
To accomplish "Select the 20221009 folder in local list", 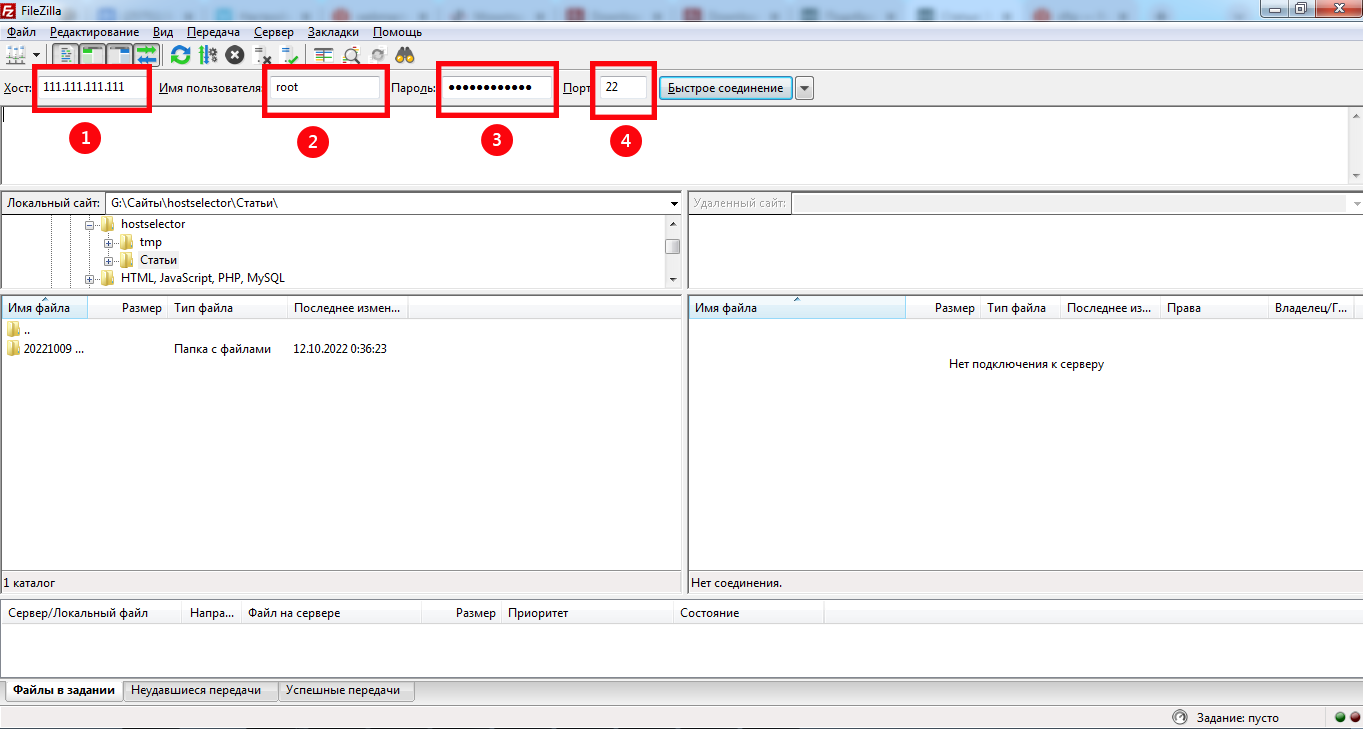I will coord(45,349).
